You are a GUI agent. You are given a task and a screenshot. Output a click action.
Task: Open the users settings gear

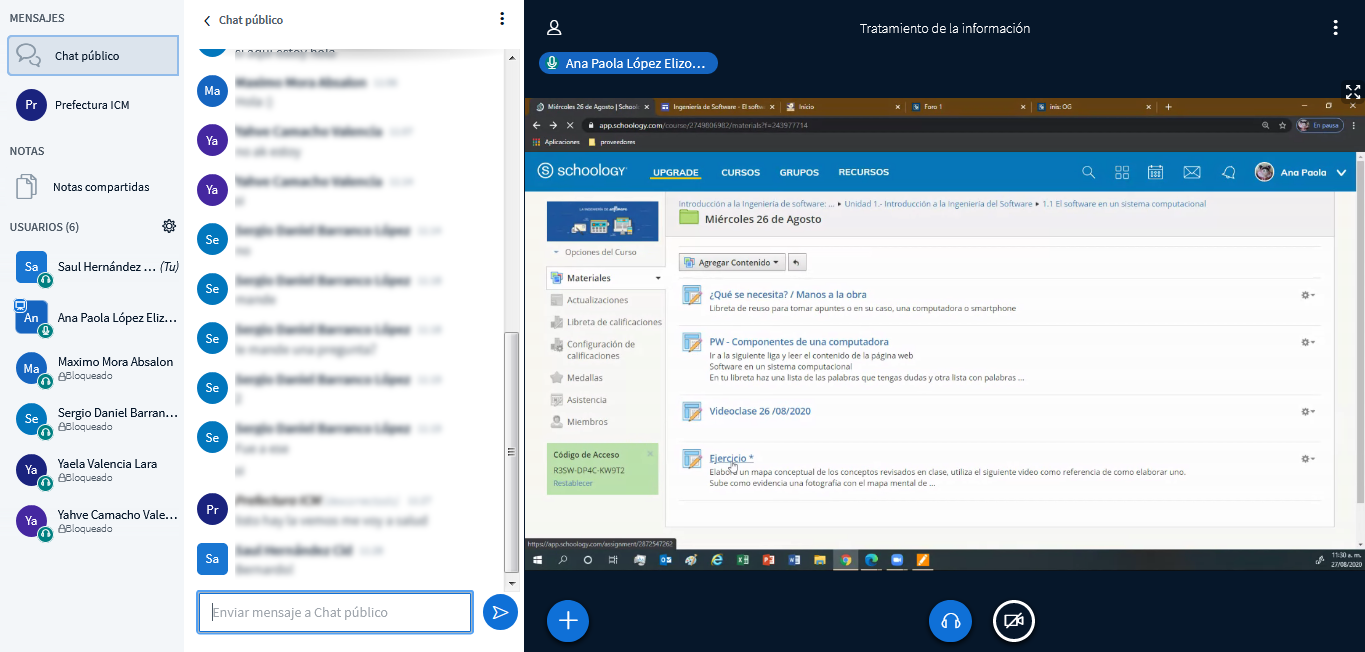tap(169, 226)
